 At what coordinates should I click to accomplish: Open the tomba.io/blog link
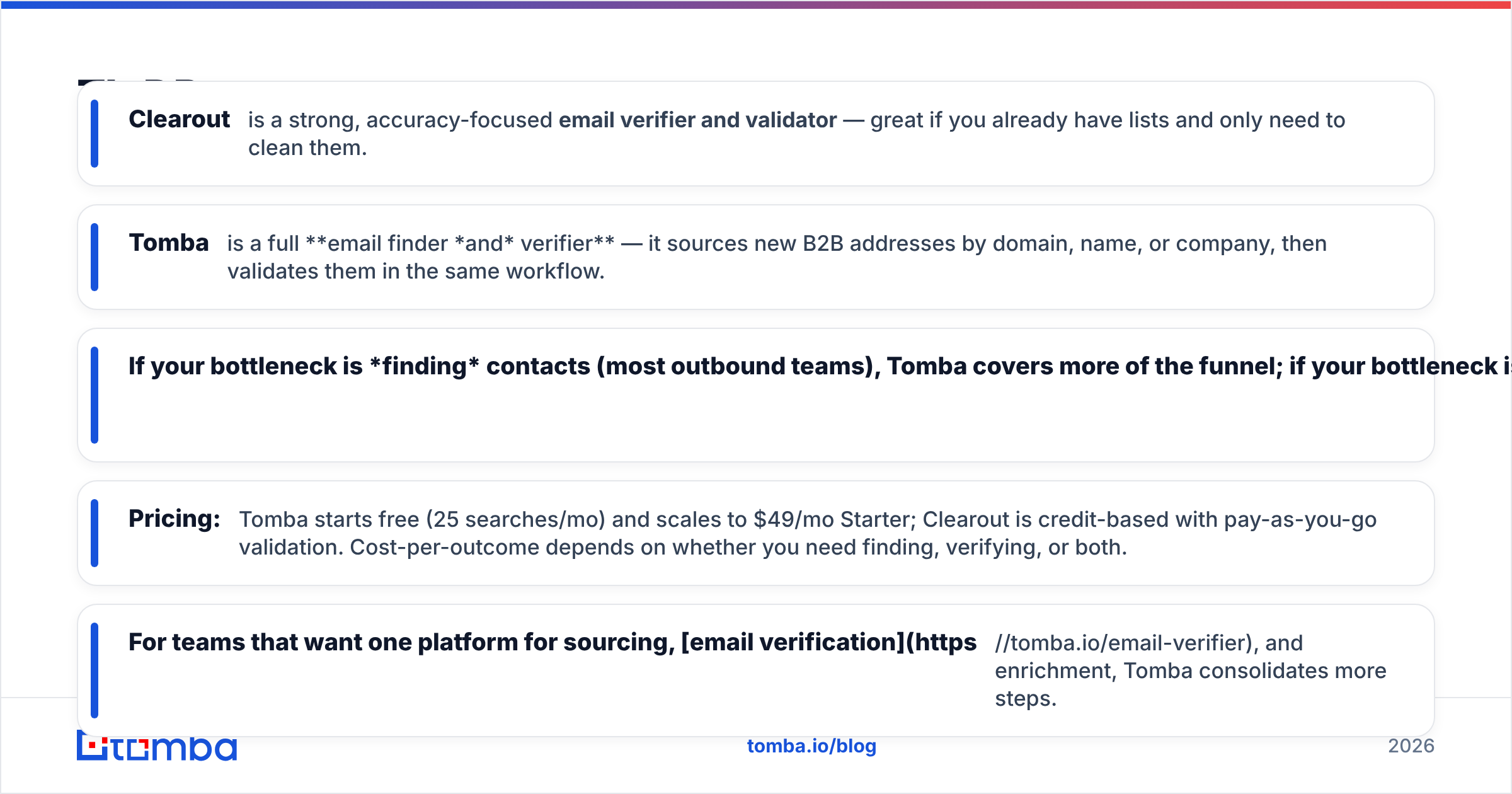(x=811, y=746)
